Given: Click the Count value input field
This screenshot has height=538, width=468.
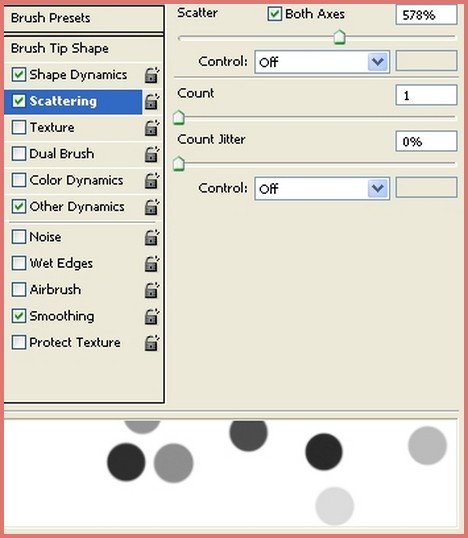Looking at the screenshot, I should (x=426, y=95).
